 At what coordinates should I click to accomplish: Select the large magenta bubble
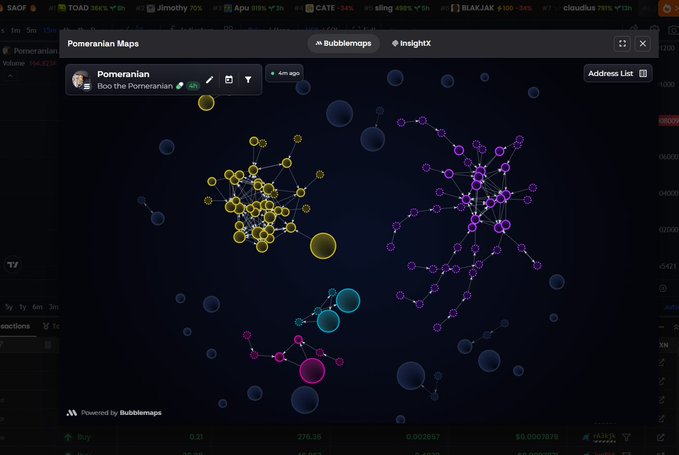point(312,371)
